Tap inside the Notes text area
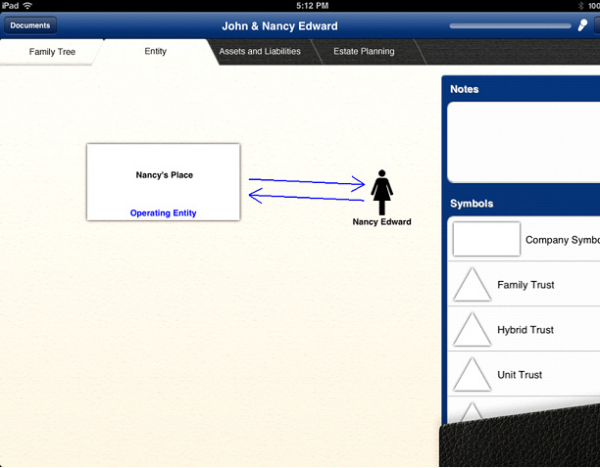Viewport: 600px width, 468px height. point(523,142)
